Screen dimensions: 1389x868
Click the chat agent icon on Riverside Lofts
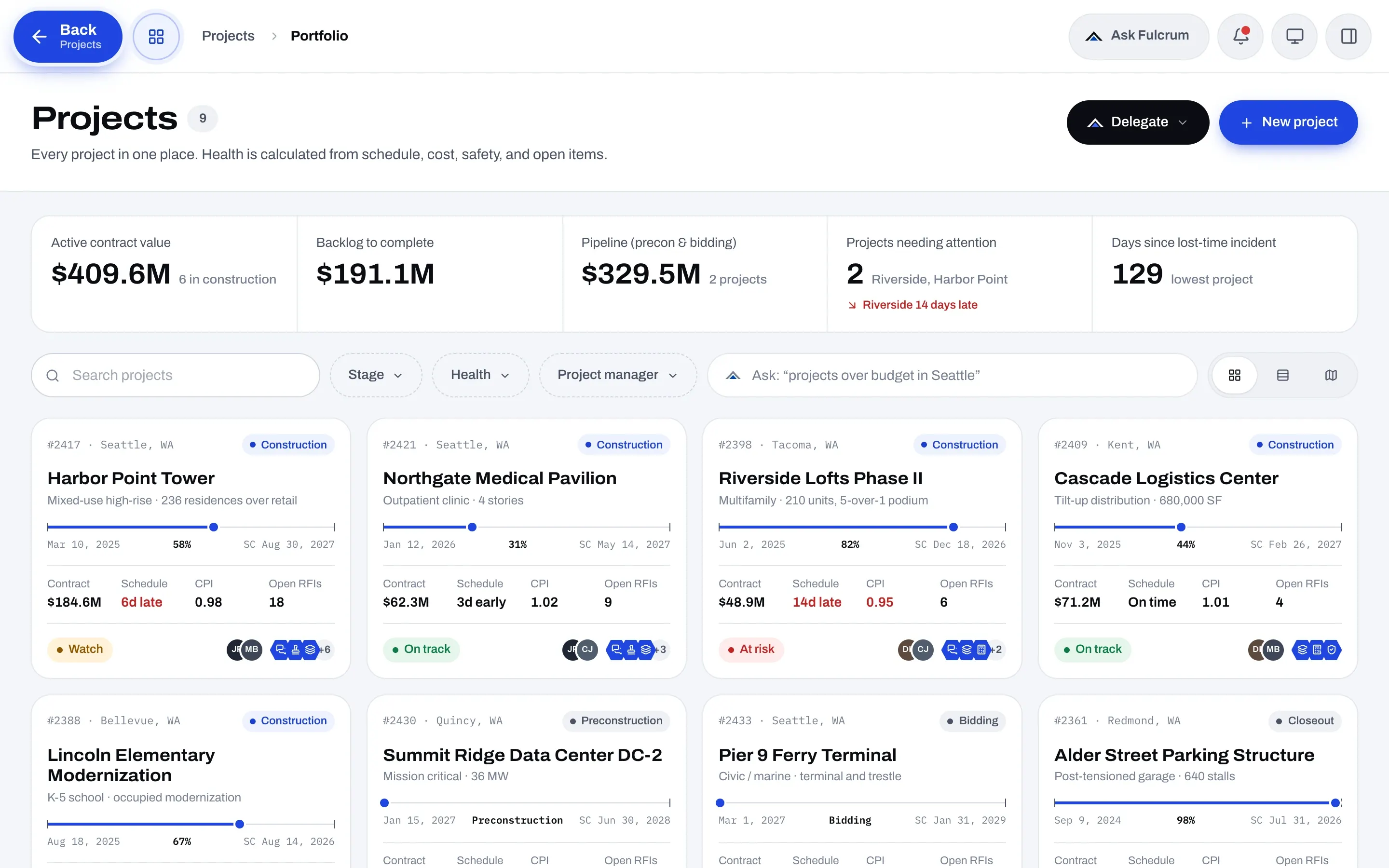[x=952, y=649]
